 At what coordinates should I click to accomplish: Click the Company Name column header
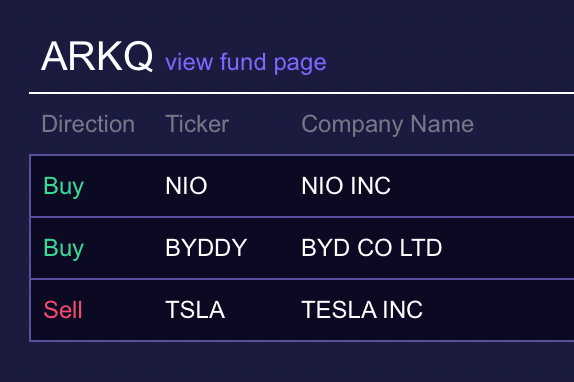[x=387, y=124]
